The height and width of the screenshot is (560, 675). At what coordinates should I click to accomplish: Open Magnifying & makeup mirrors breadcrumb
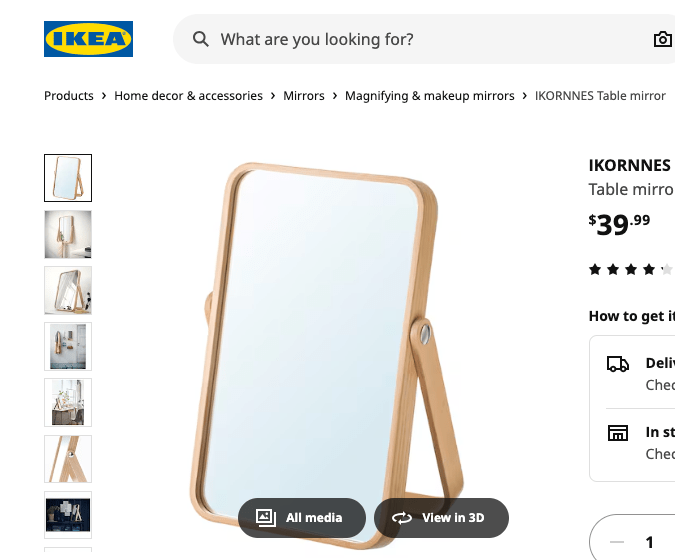429,96
